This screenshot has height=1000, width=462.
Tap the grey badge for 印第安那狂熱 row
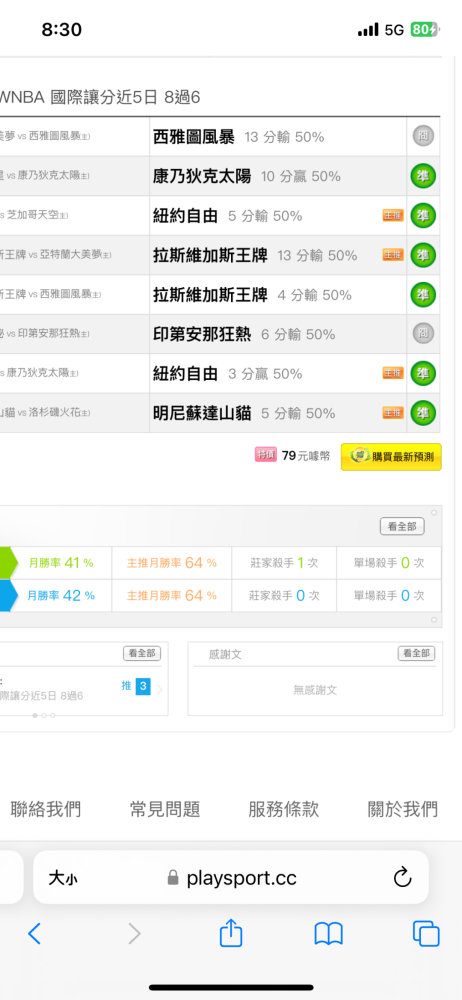click(x=422, y=334)
